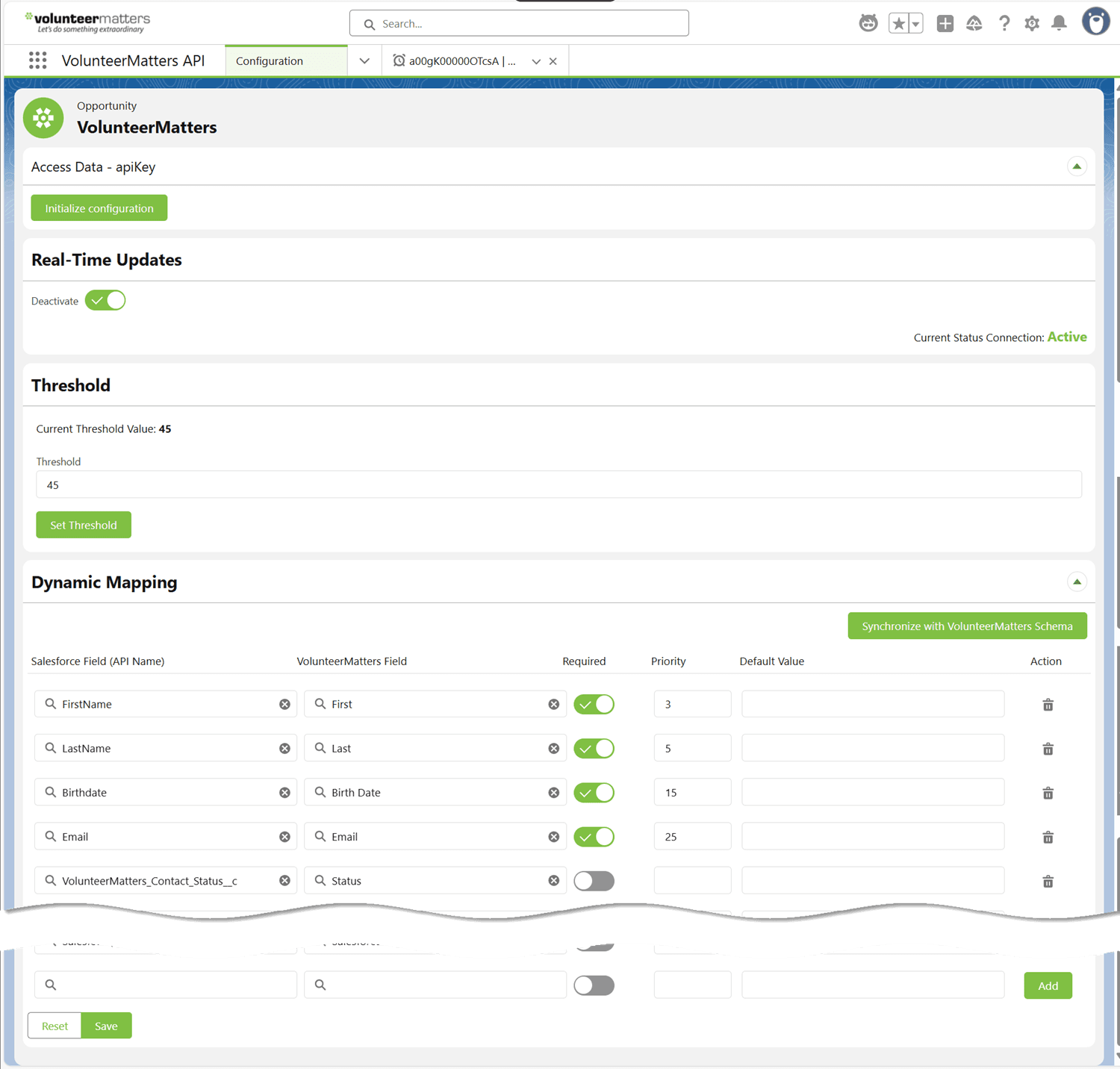Click the empty Salesforce Field search box
Image resolution: width=1120 pixels, height=1069 pixels.
[166, 985]
